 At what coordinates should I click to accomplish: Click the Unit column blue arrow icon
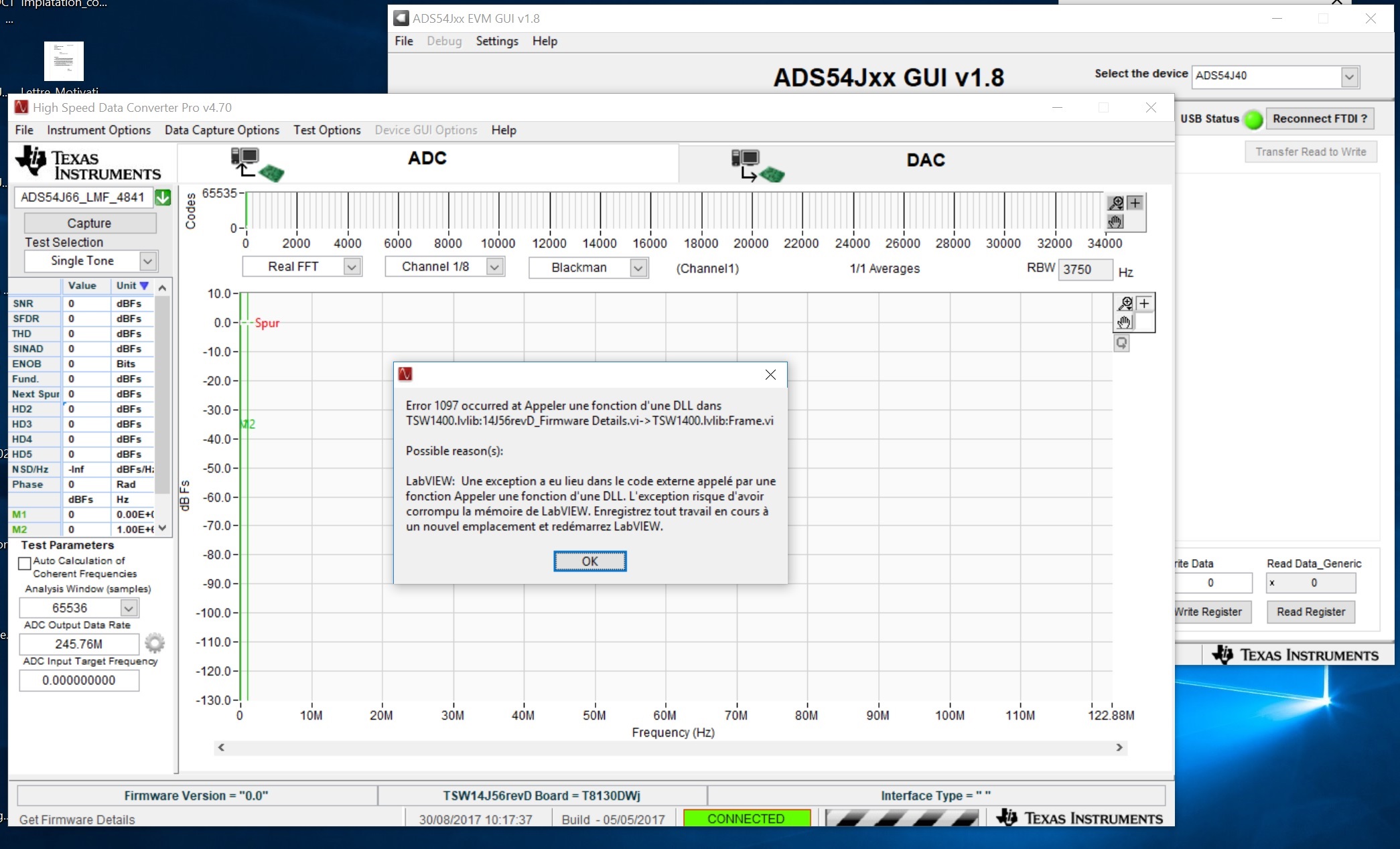tap(144, 286)
